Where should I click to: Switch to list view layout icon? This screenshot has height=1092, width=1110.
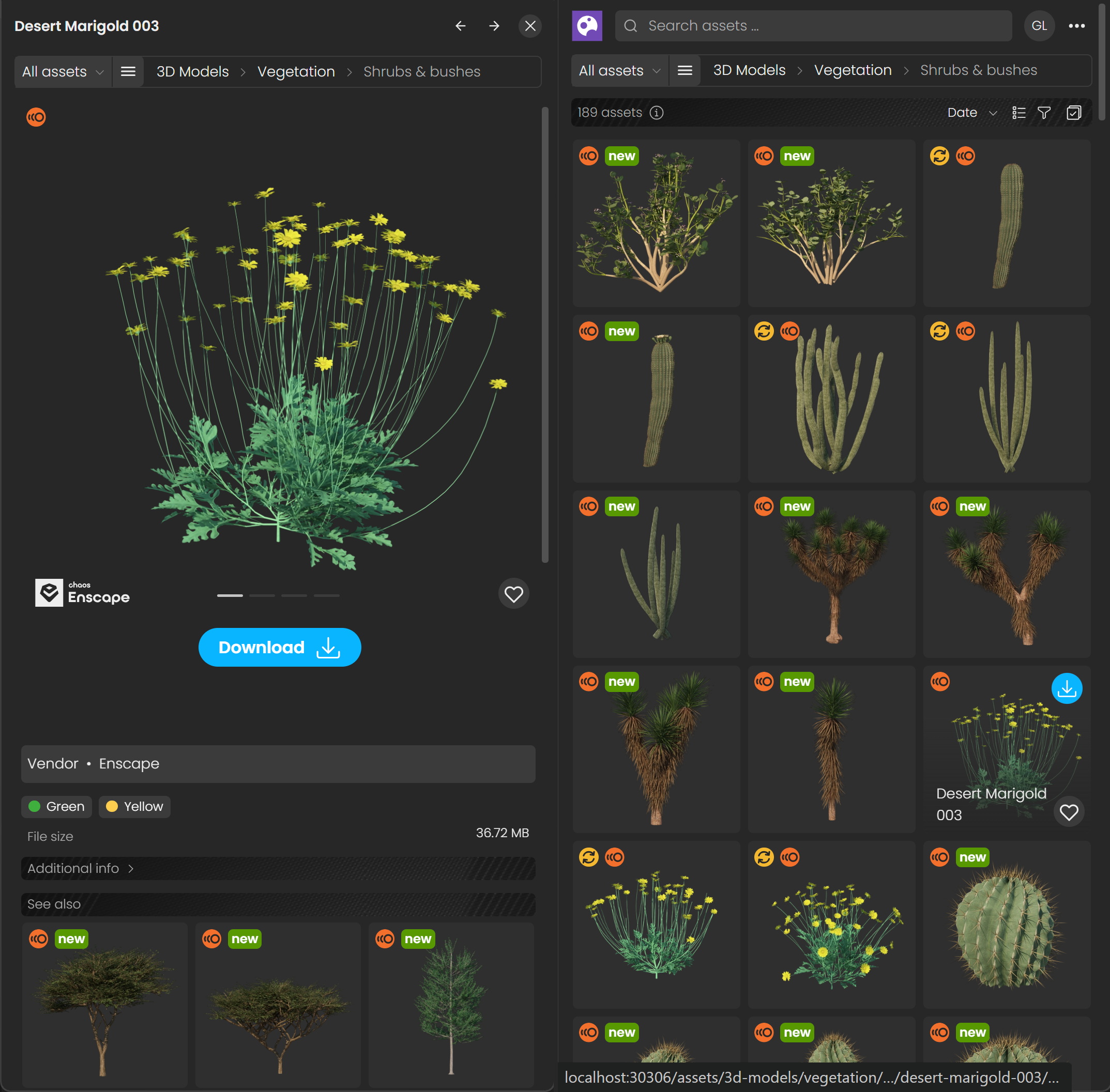[1018, 113]
